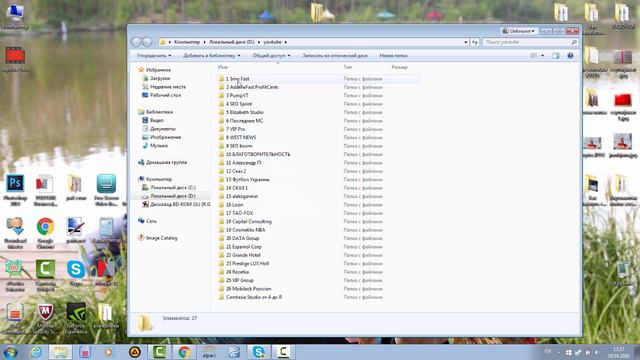640x360 pixels.
Task: Sort by the Размер column header
Action: pos(399,67)
